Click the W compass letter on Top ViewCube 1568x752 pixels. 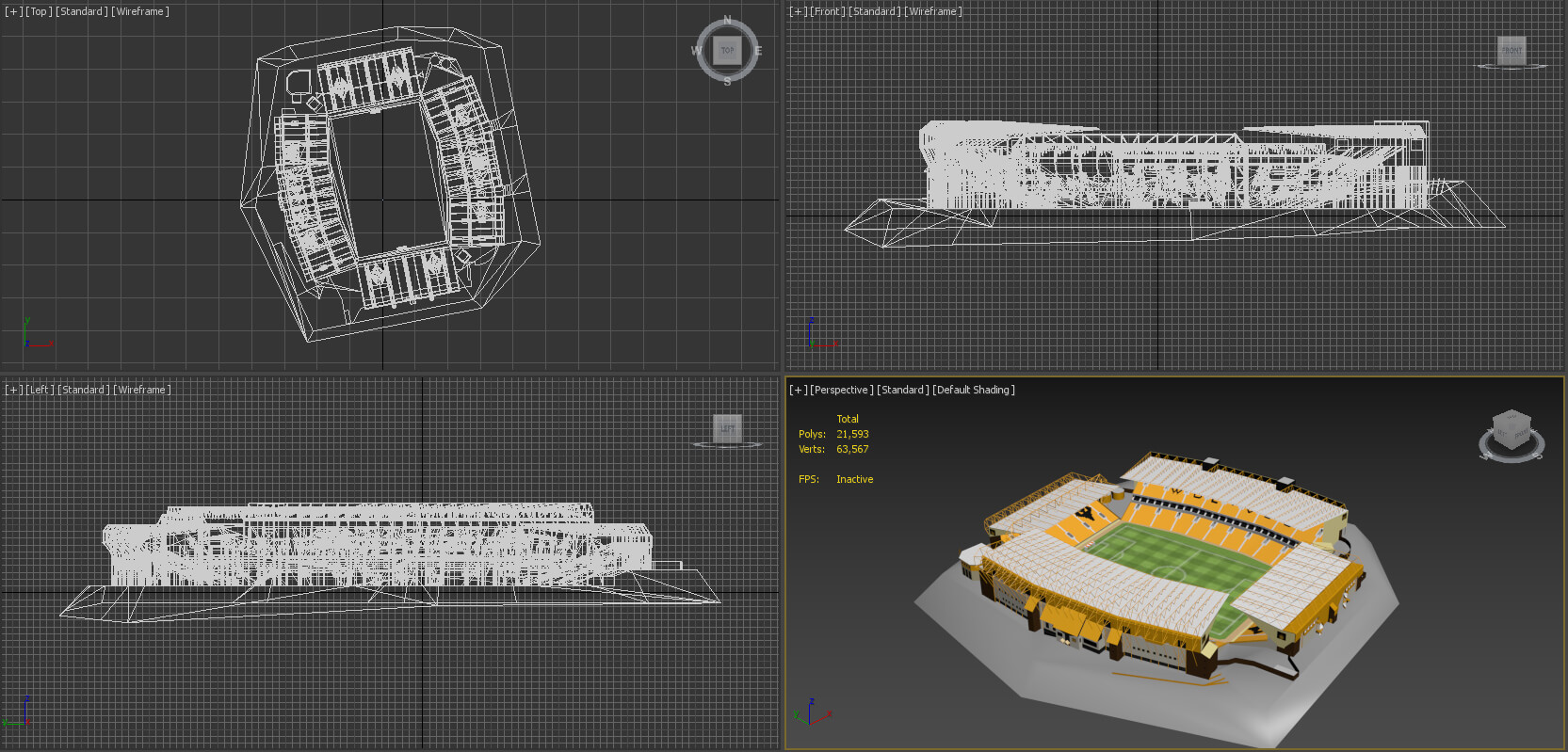[x=697, y=51]
